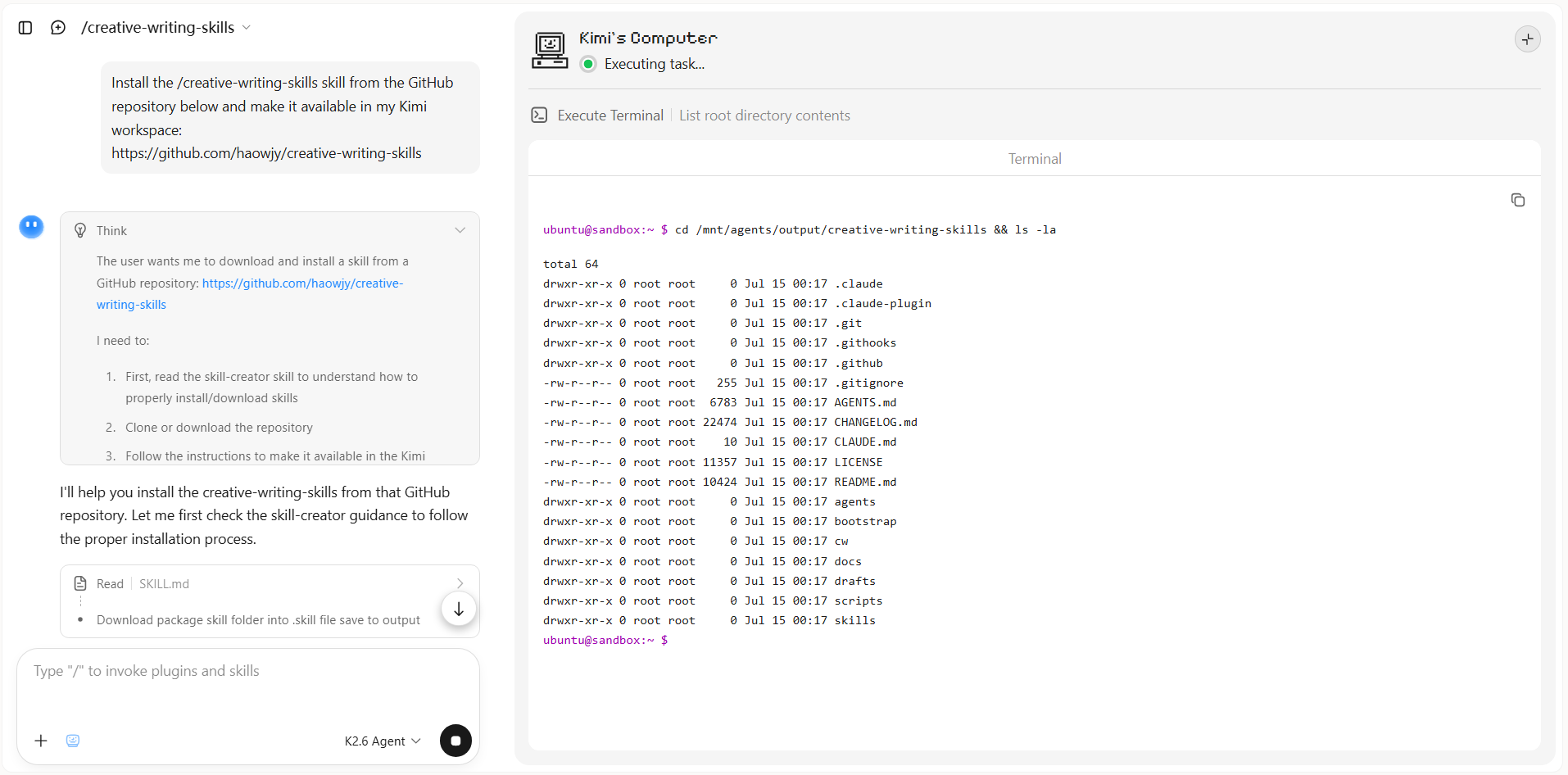Click 'SKILL.md' in the Read step
The height and width of the screenshot is (775, 1568).
click(x=164, y=584)
